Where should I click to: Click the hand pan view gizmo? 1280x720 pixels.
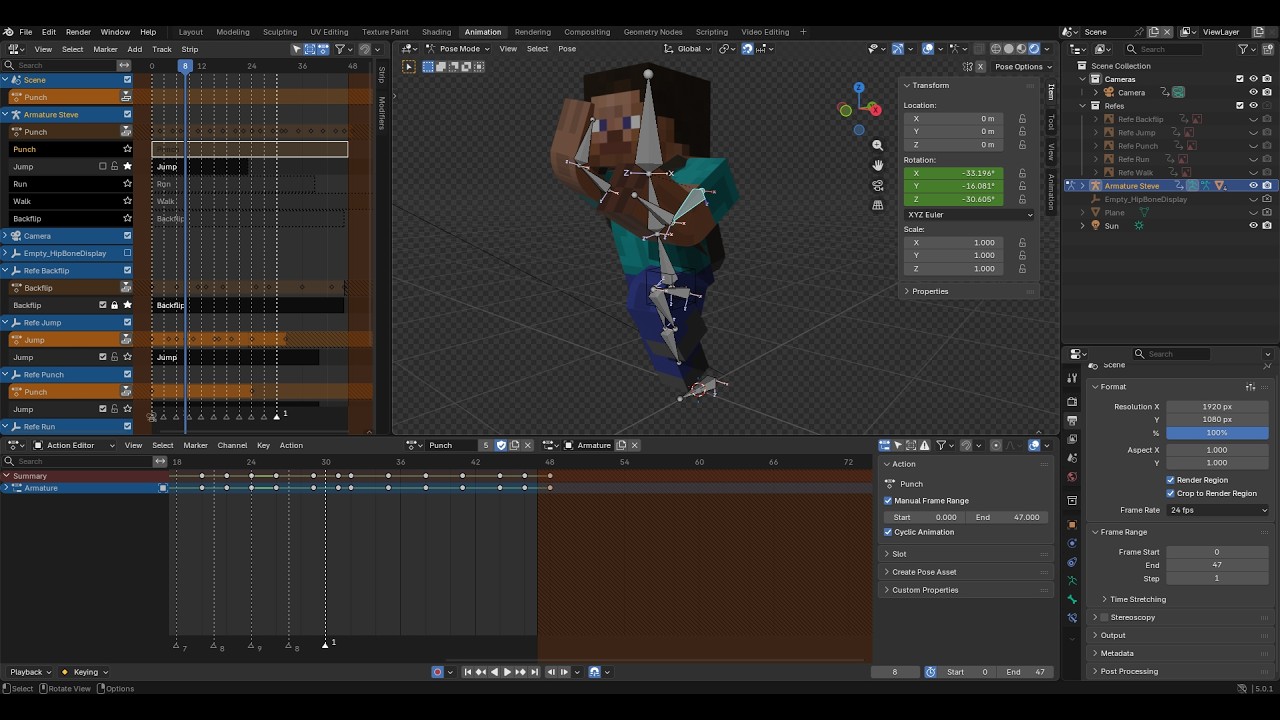877,165
